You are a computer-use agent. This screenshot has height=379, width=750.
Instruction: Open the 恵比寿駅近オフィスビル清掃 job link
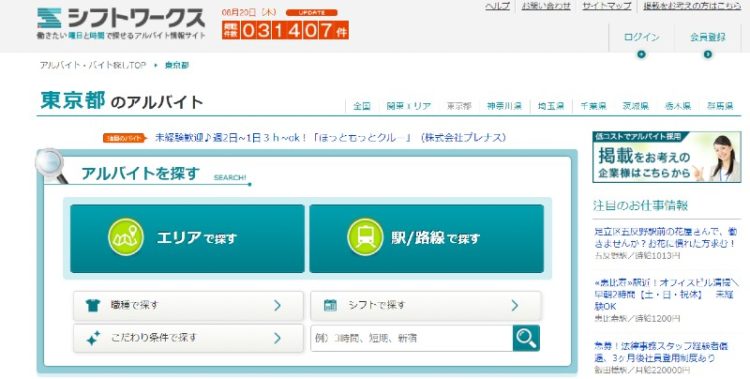[x=666, y=294]
